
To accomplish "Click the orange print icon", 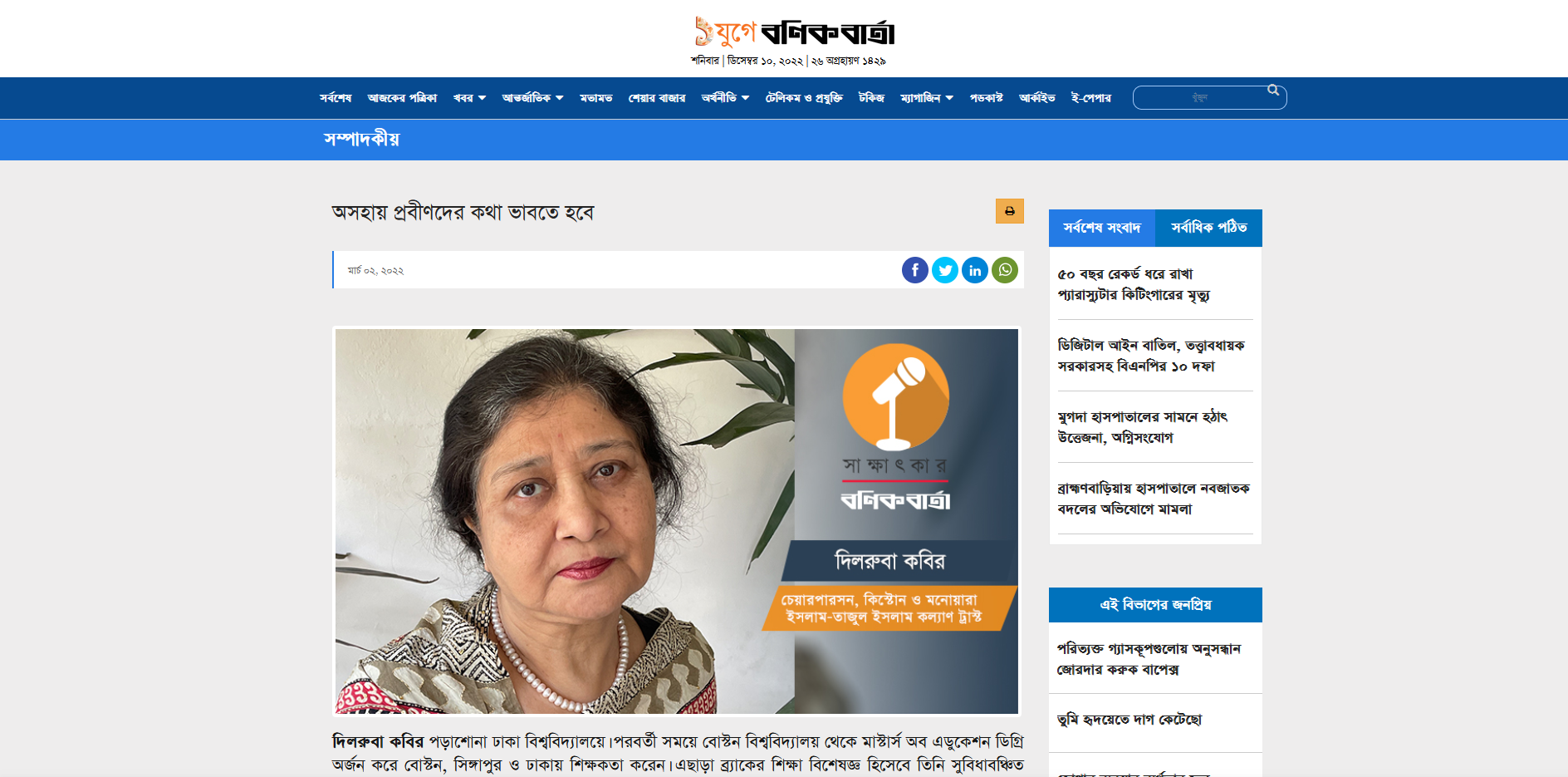I will (1010, 211).
